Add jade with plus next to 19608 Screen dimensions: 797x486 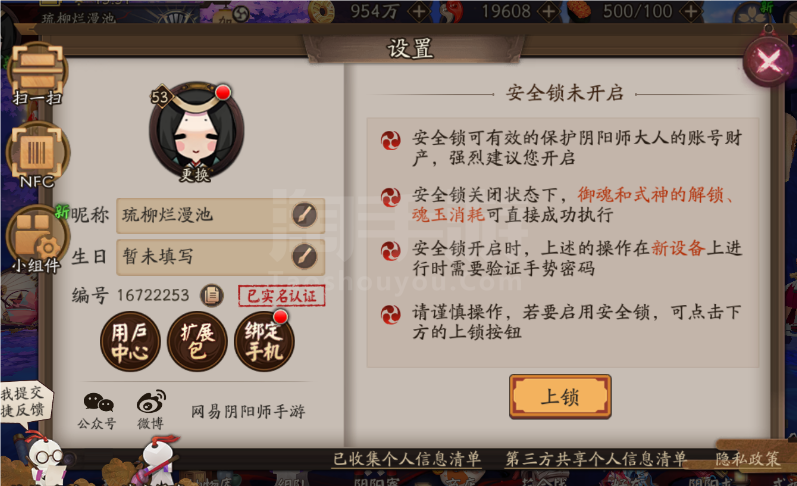(x=549, y=11)
